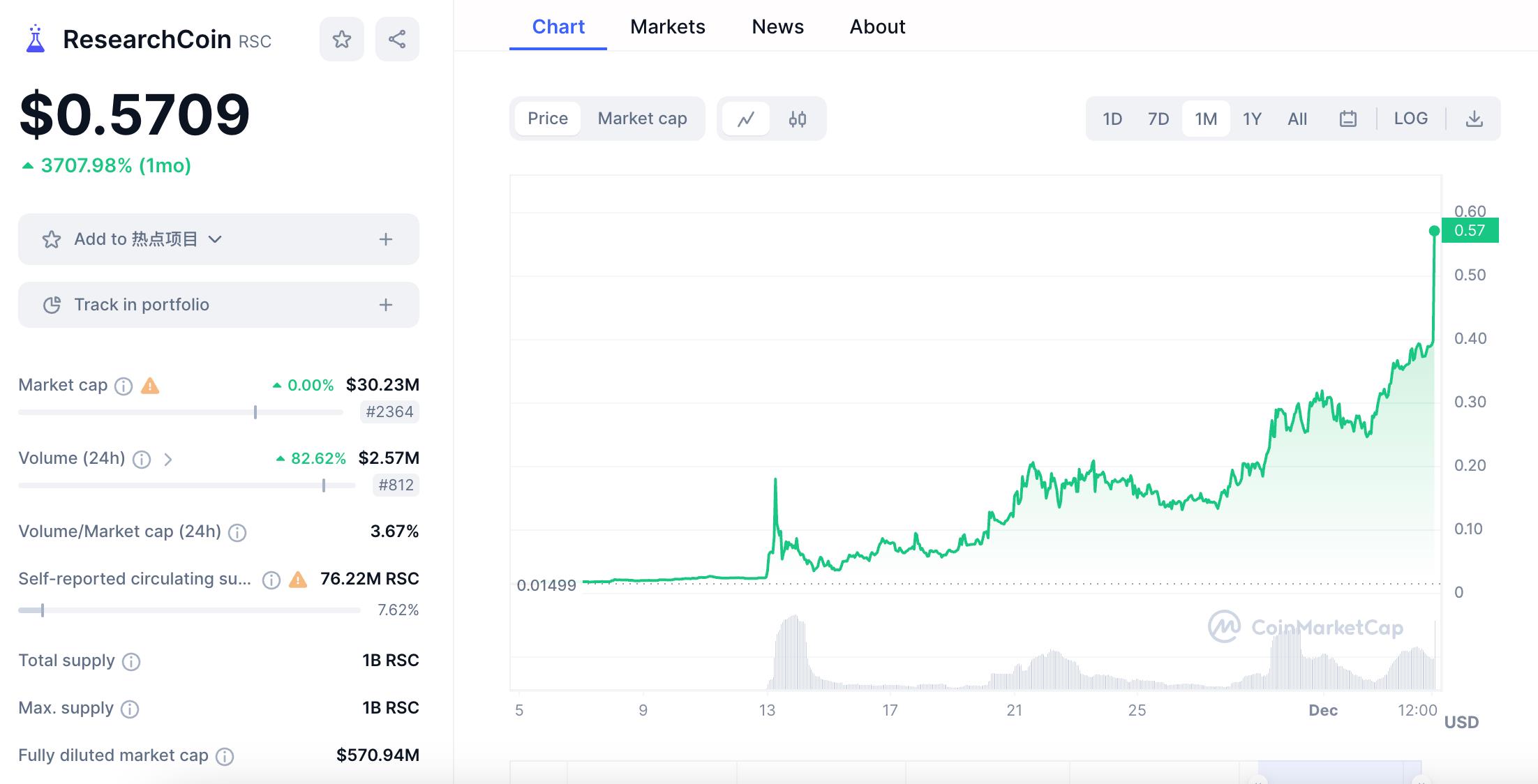Select the 7D time range
This screenshot has height=784, width=1538.
pyautogui.click(x=1158, y=119)
